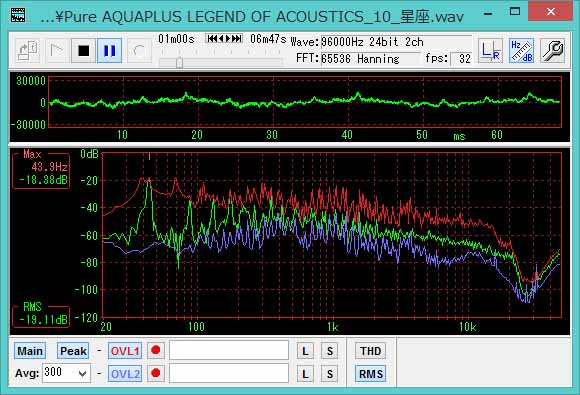Click the OVL1 overlay button
Viewport: 580px width, 395px height.
pyautogui.click(x=125, y=351)
